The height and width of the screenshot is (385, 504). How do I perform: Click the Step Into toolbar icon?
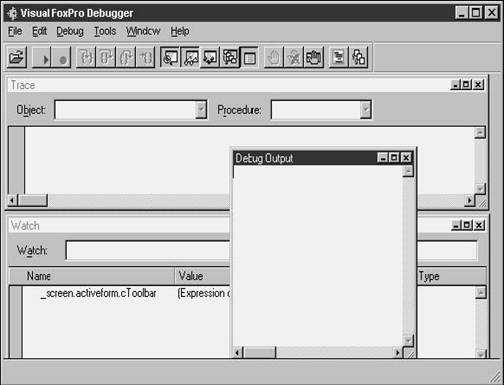(x=86, y=58)
